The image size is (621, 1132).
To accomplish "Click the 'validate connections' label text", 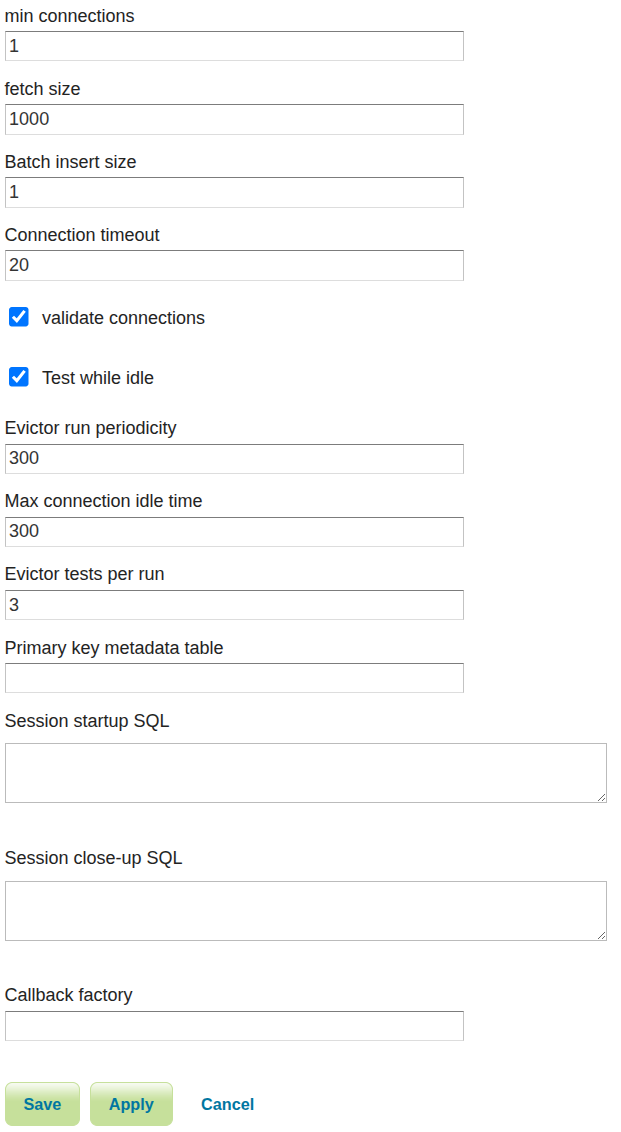I will 123,318.
